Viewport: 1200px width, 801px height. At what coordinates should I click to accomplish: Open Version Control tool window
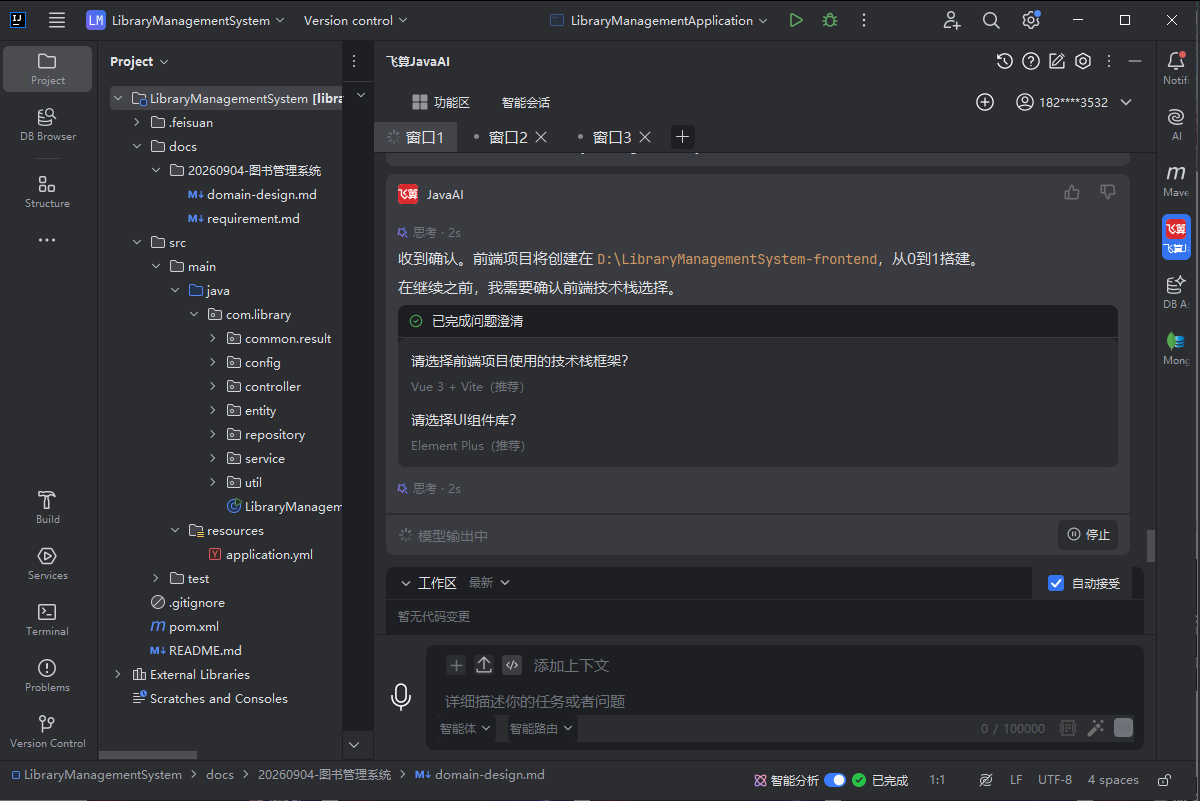48,731
